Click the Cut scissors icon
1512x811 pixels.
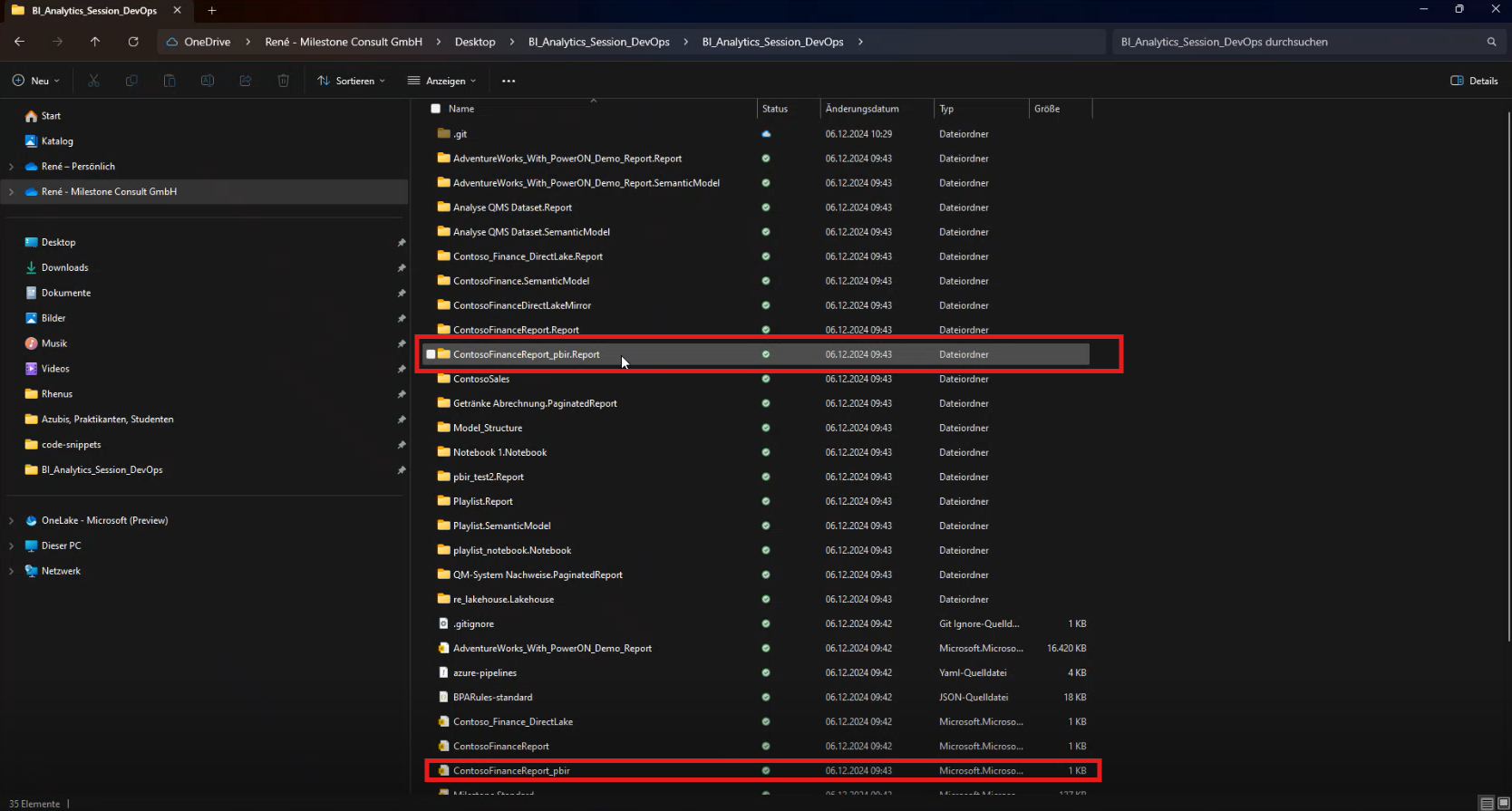pos(93,81)
